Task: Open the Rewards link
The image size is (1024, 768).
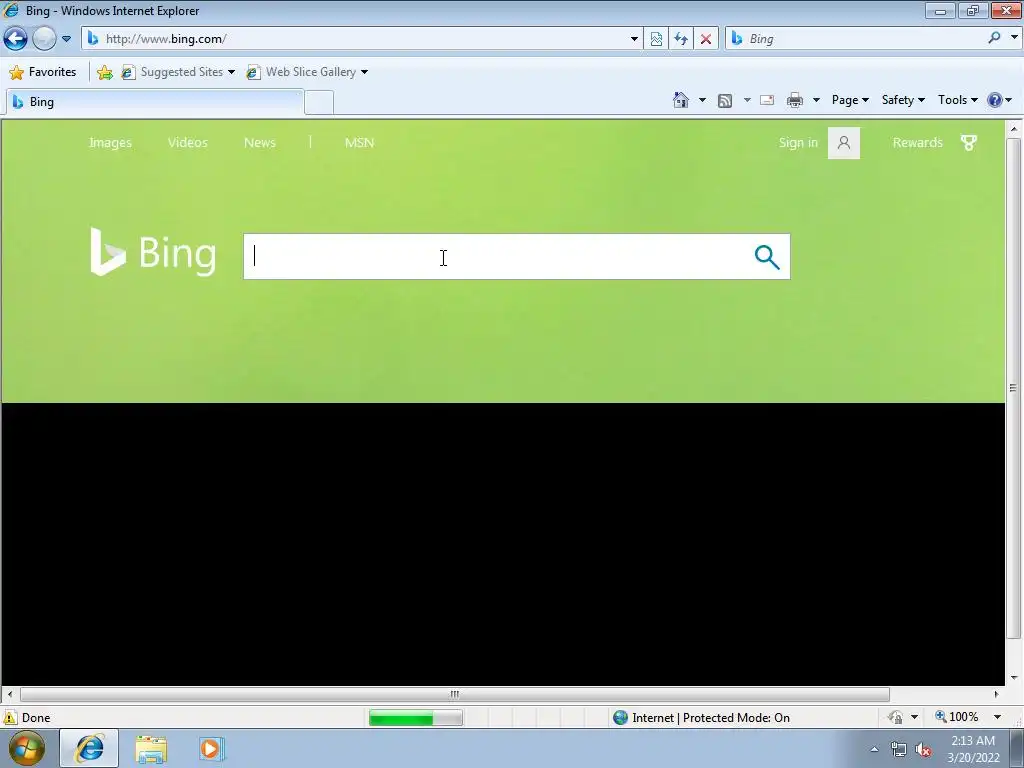Action: tap(918, 142)
